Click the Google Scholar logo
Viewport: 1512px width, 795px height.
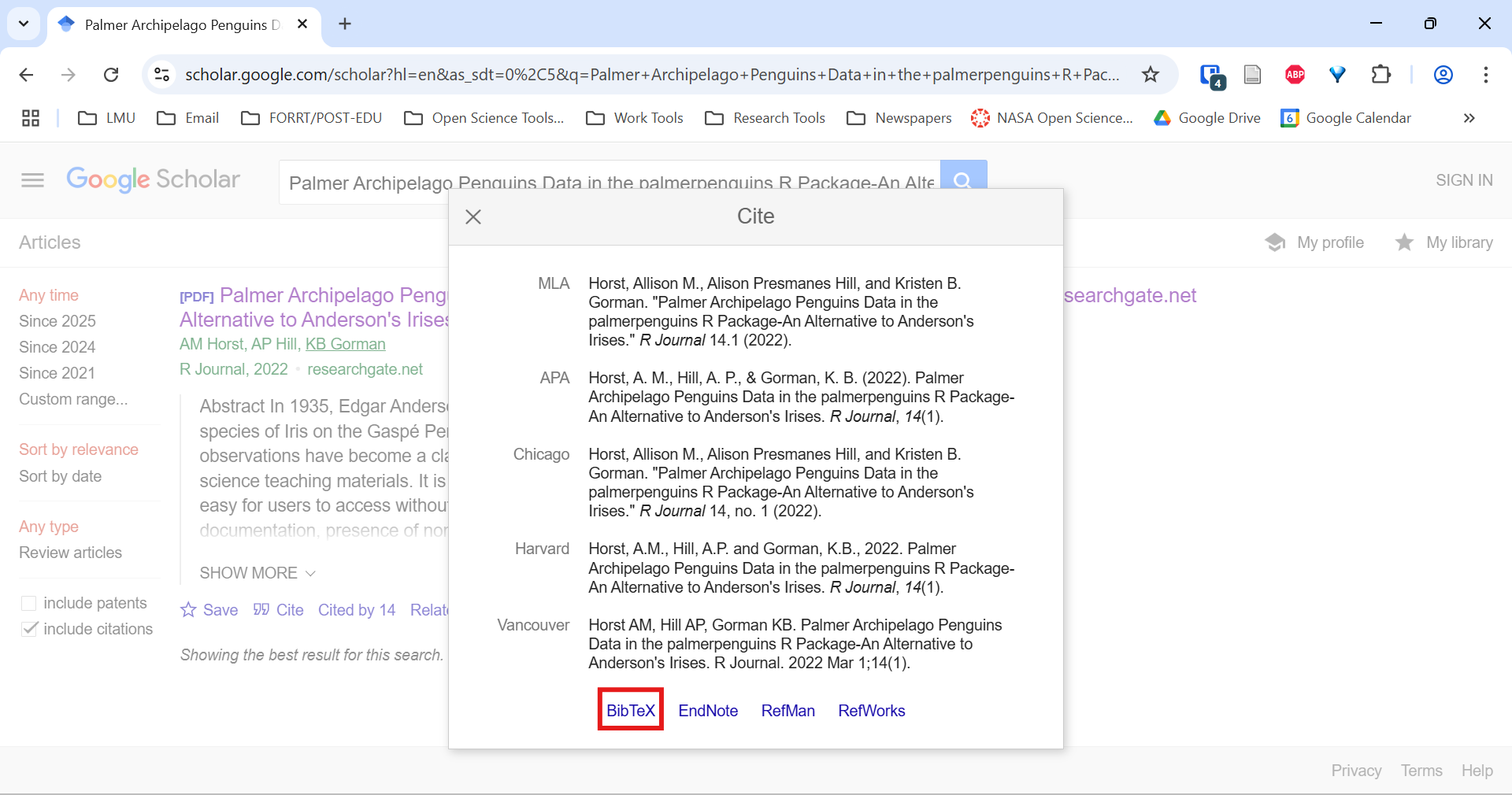click(x=153, y=179)
